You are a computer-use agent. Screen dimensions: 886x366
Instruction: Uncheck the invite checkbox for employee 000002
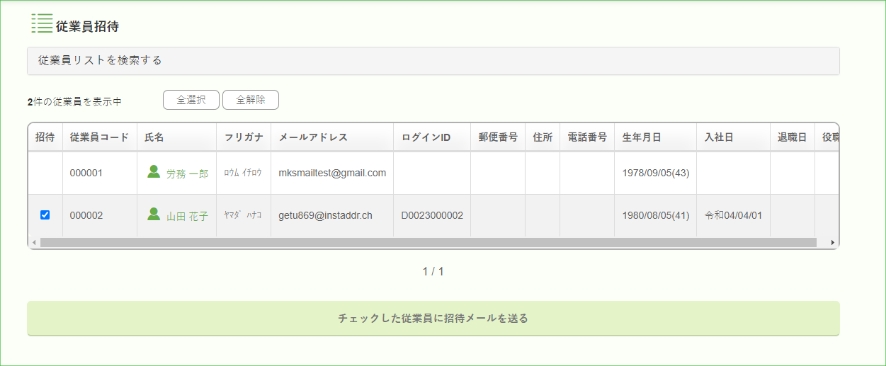tap(45, 215)
